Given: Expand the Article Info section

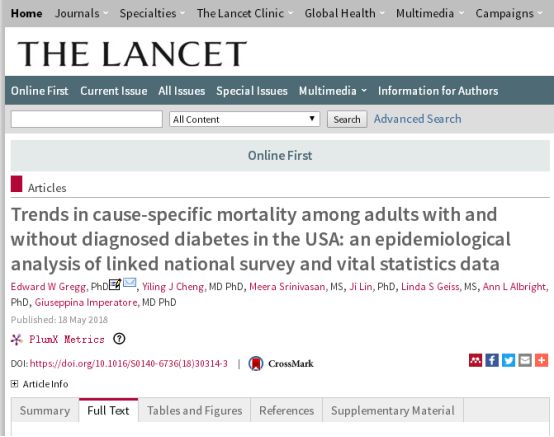Looking at the screenshot, I should [39, 384].
